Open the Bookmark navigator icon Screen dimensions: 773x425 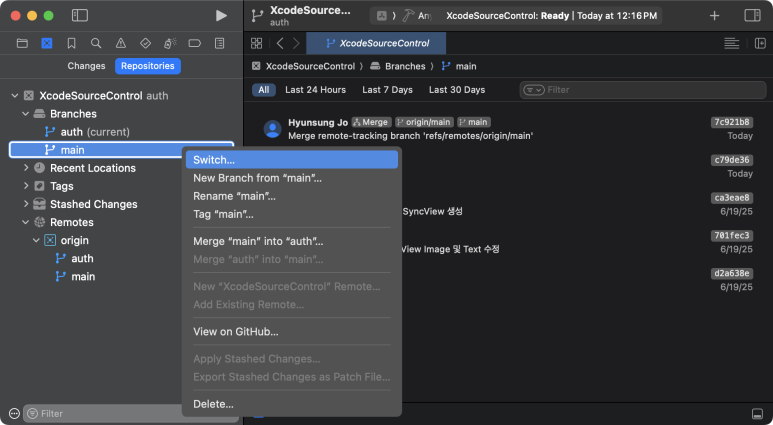tap(71, 43)
